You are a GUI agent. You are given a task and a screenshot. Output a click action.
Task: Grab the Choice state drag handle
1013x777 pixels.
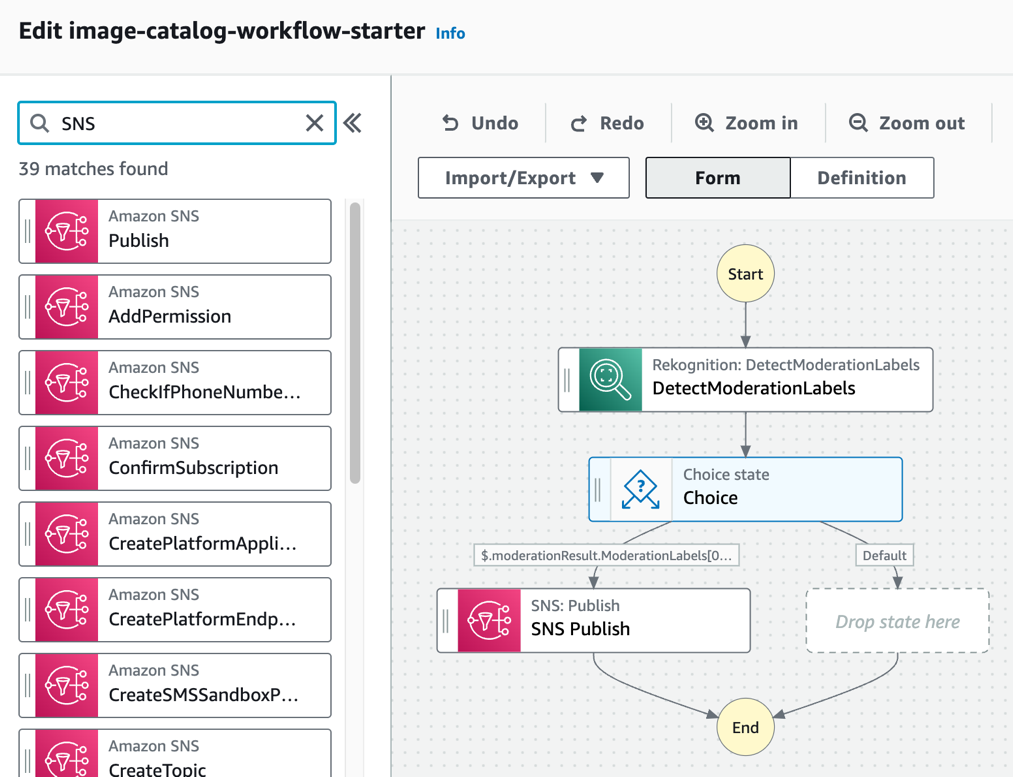click(598, 489)
